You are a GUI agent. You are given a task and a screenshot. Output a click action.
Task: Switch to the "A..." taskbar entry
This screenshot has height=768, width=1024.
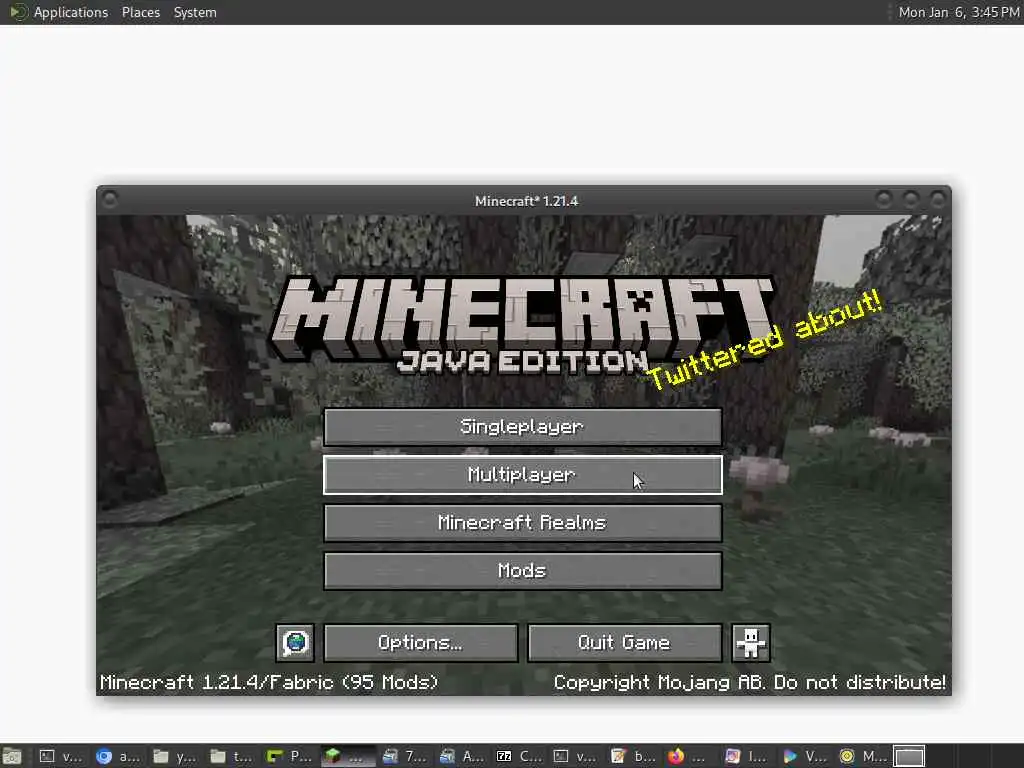click(461, 756)
